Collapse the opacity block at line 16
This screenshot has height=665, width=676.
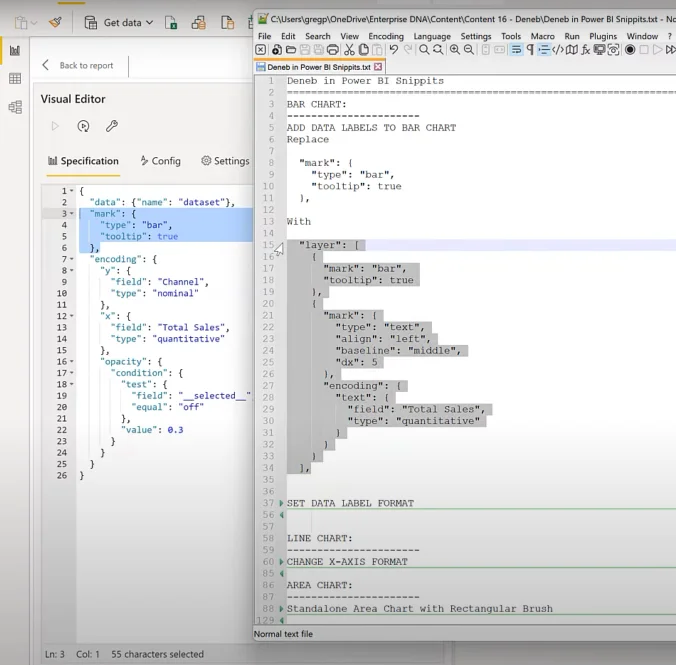72,361
